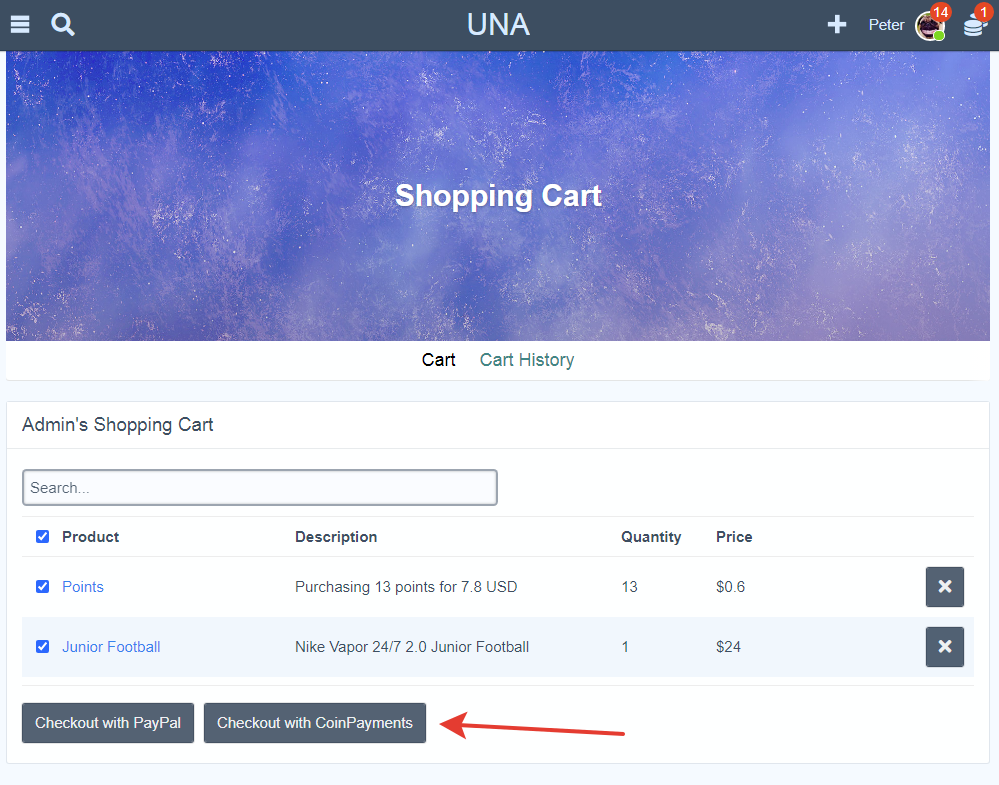Toggle the select-all checkbox in header

[42, 537]
